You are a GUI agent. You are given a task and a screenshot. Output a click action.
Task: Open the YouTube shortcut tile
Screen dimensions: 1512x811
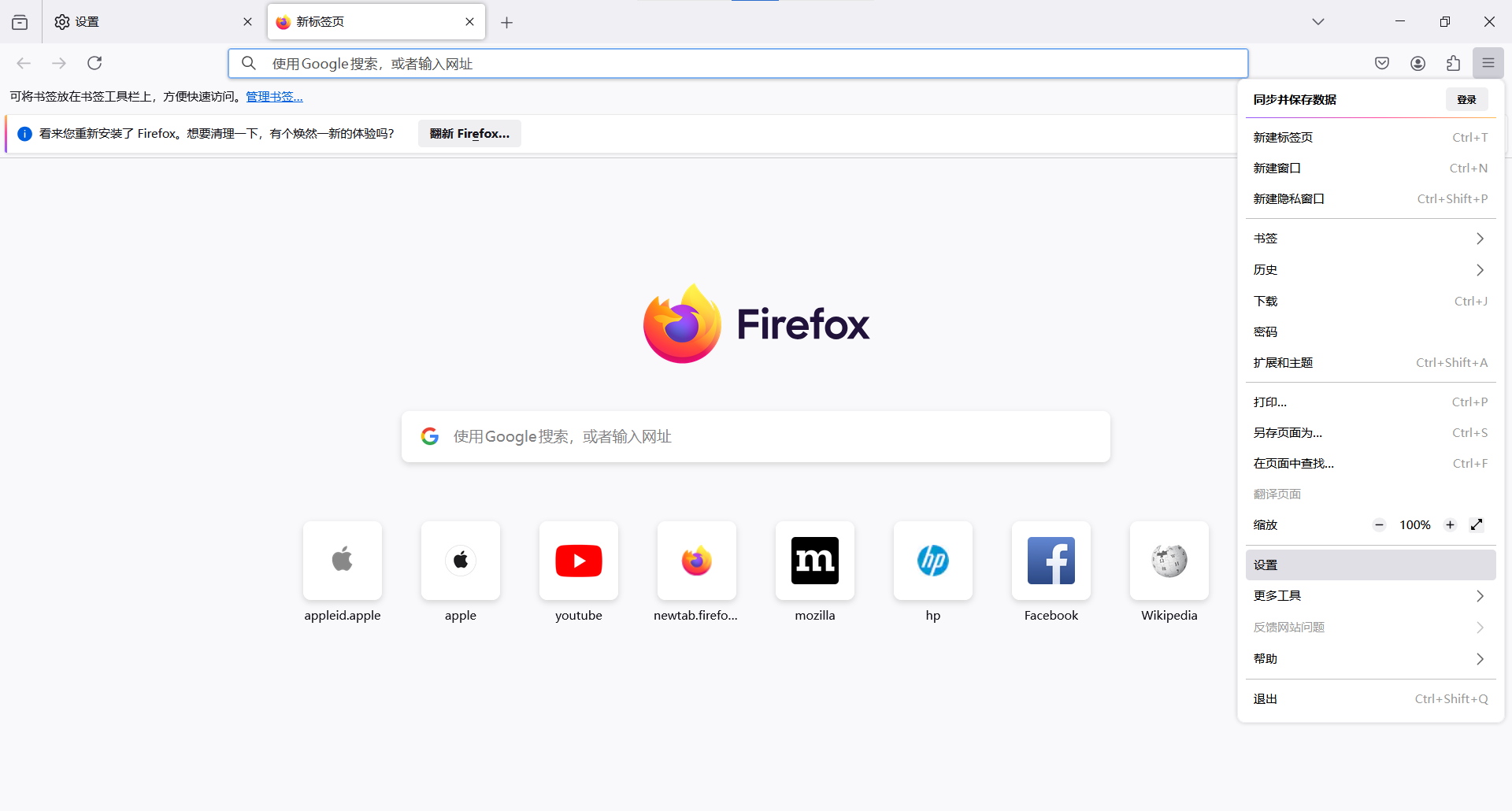578,561
